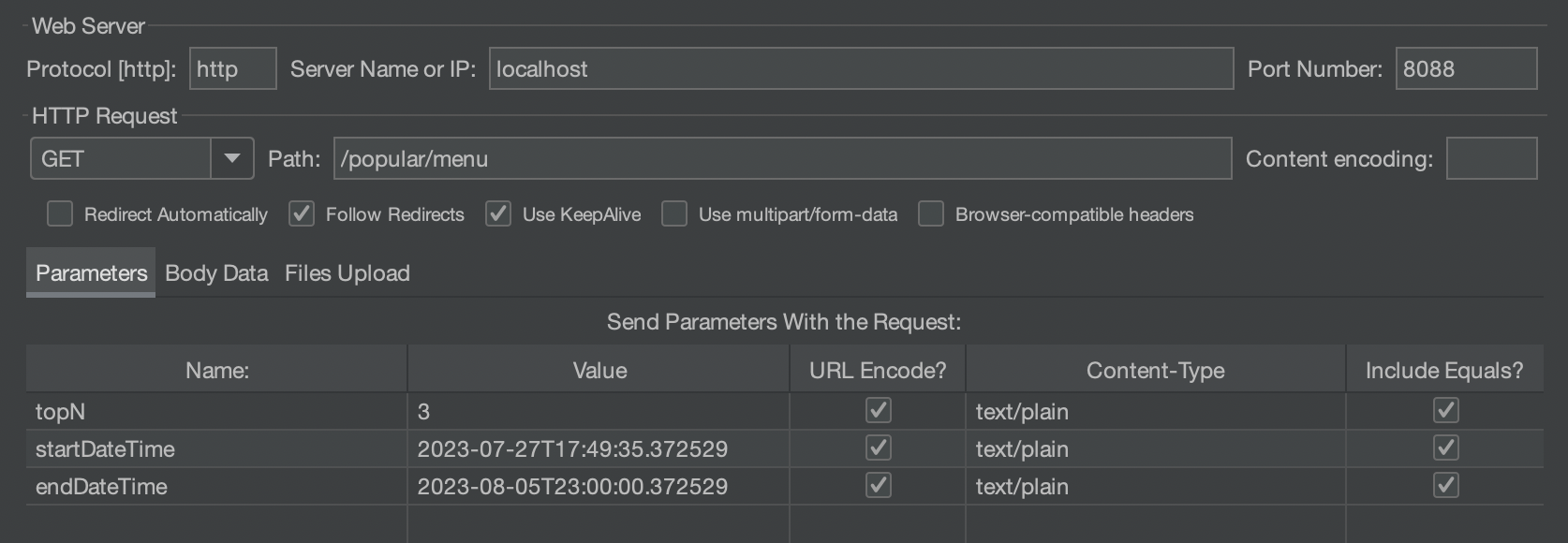1568x543 pixels.
Task: Open the HTTP method GET dropdown
Action: point(231,159)
